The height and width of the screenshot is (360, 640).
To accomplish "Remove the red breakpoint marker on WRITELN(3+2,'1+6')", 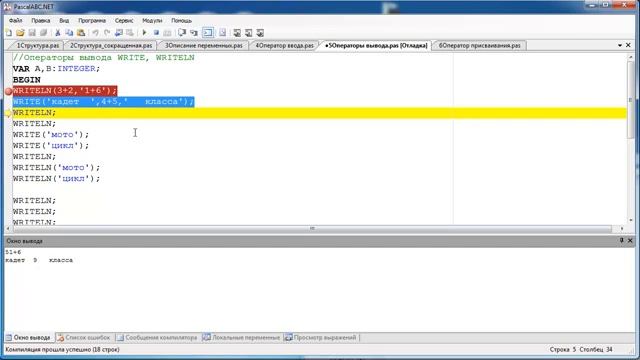I will [8, 91].
